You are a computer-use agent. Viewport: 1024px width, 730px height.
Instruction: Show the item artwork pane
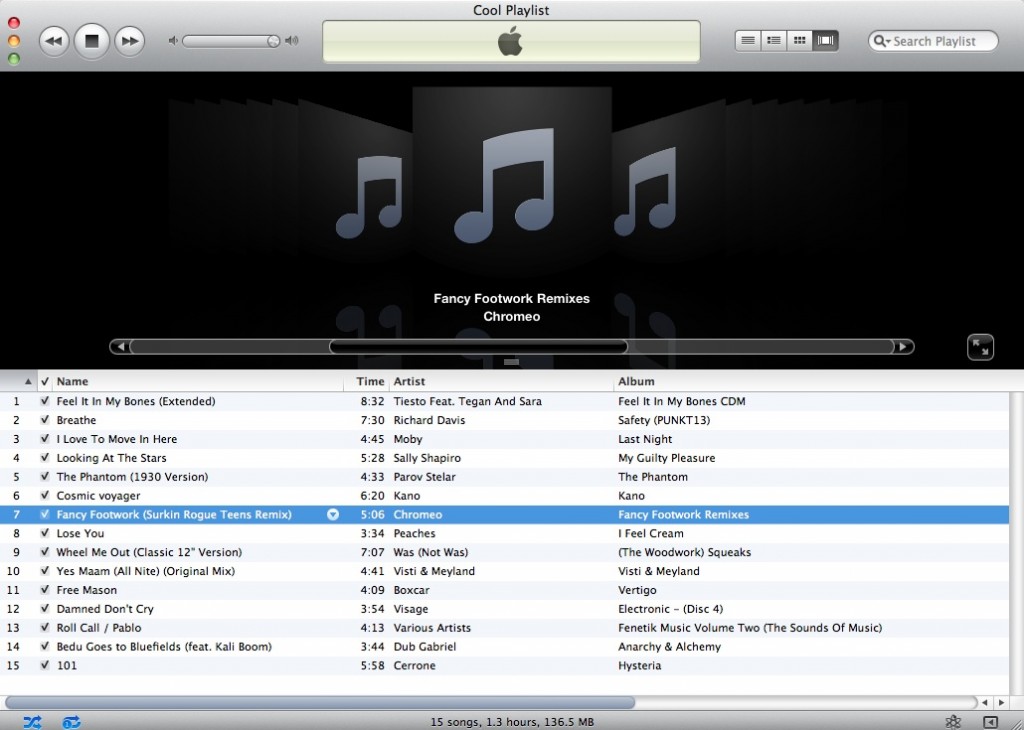[989, 721]
